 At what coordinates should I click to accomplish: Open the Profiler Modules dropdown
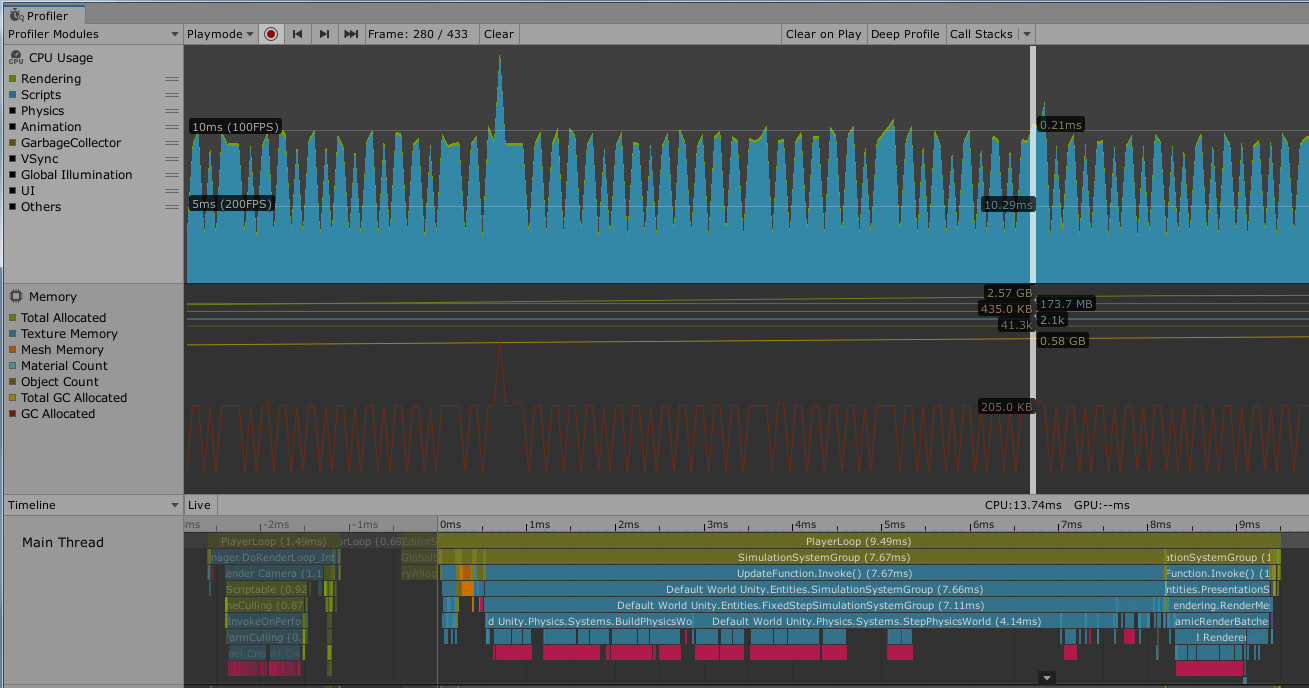click(93, 34)
